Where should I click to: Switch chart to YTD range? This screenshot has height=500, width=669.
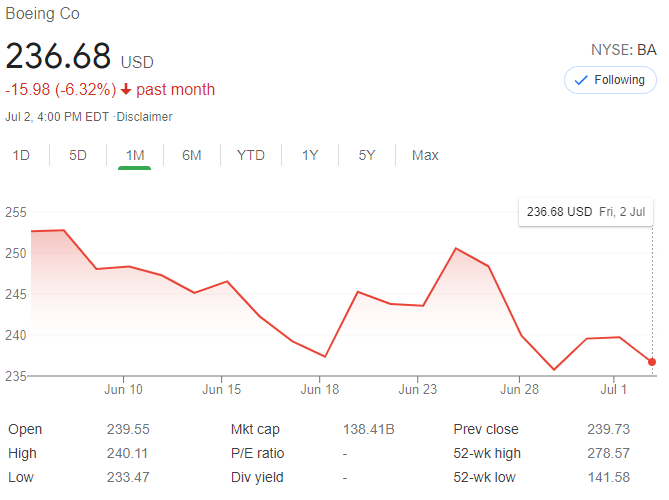(251, 155)
